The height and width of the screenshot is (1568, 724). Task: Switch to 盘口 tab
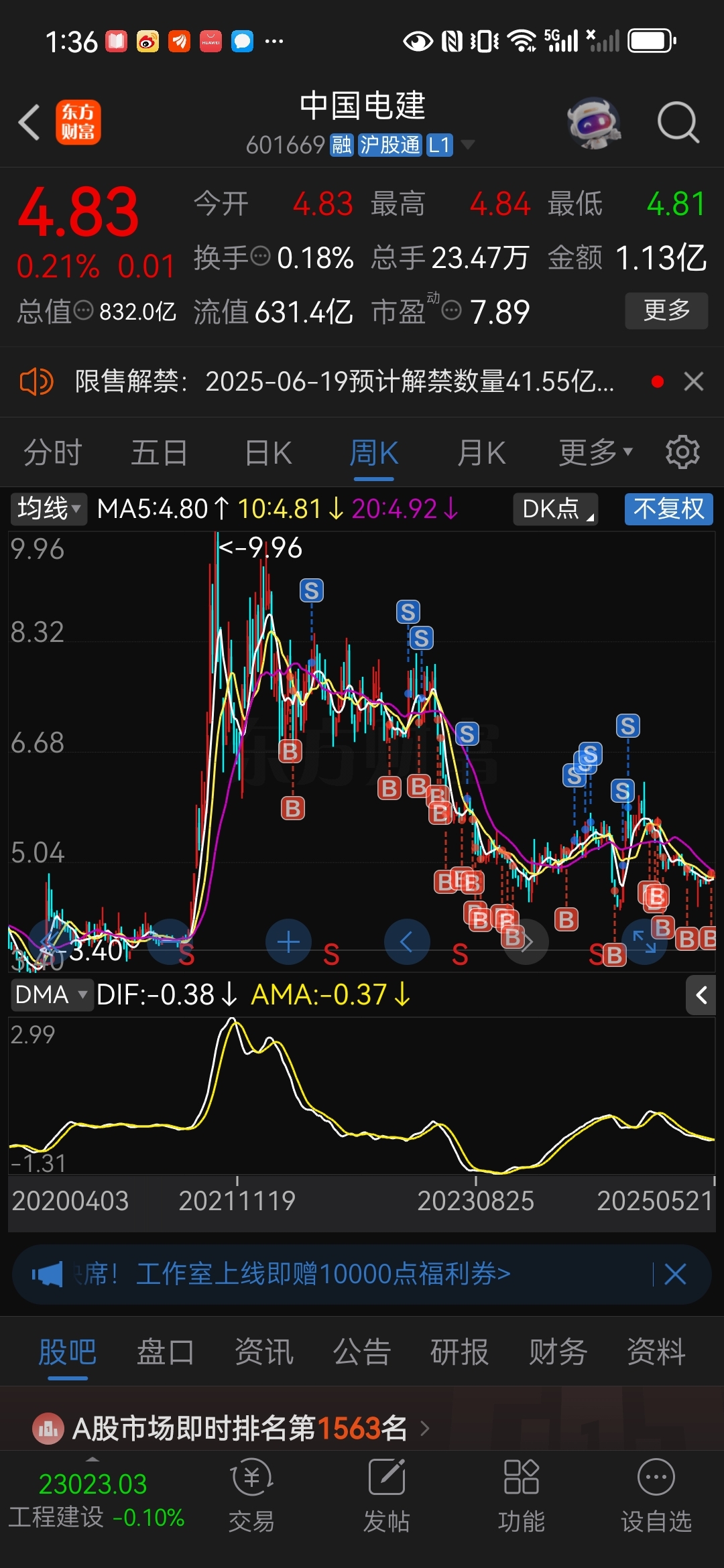166,1352
